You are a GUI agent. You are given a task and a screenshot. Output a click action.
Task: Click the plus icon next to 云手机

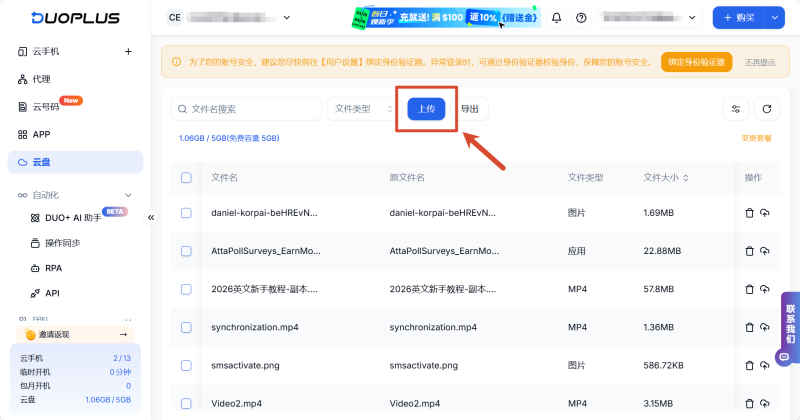(x=128, y=52)
